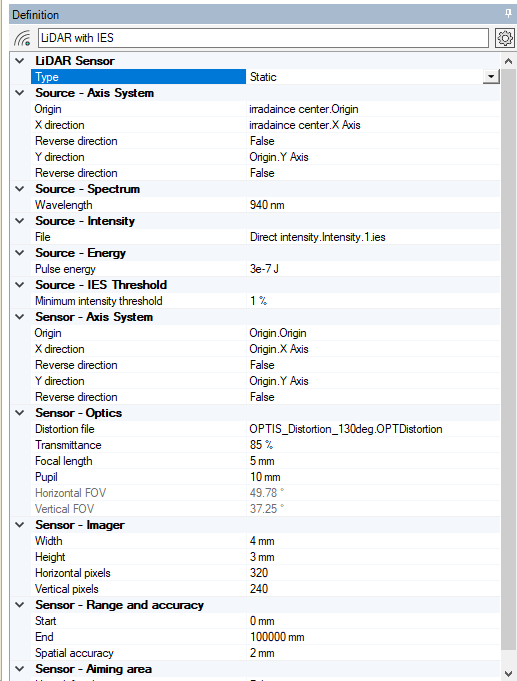The image size is (517, 681).
Task: Collapse the Source - Intensity section
Action: [20, 221]
